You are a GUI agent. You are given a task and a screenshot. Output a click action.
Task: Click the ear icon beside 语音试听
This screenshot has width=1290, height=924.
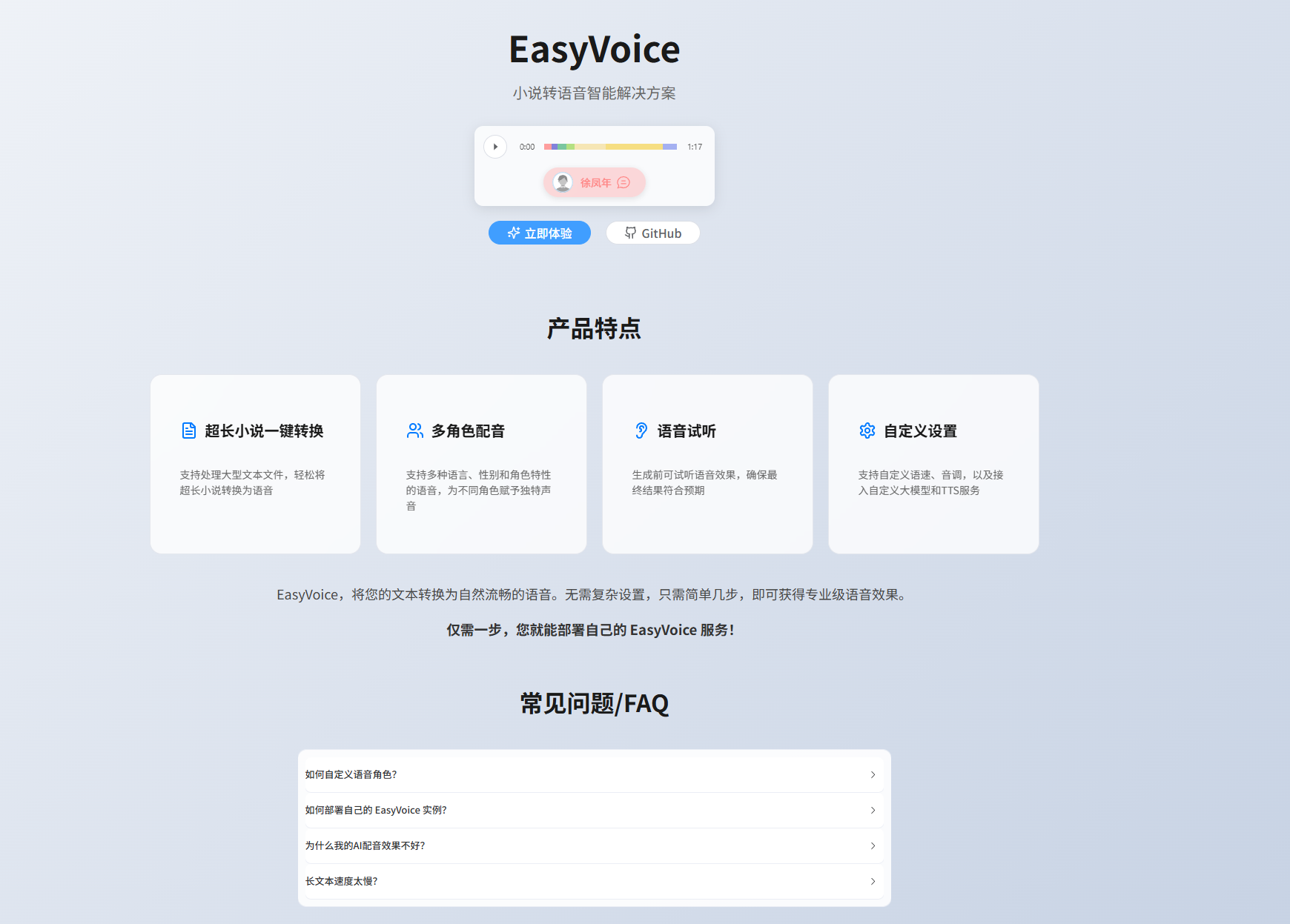coord(641,431)
